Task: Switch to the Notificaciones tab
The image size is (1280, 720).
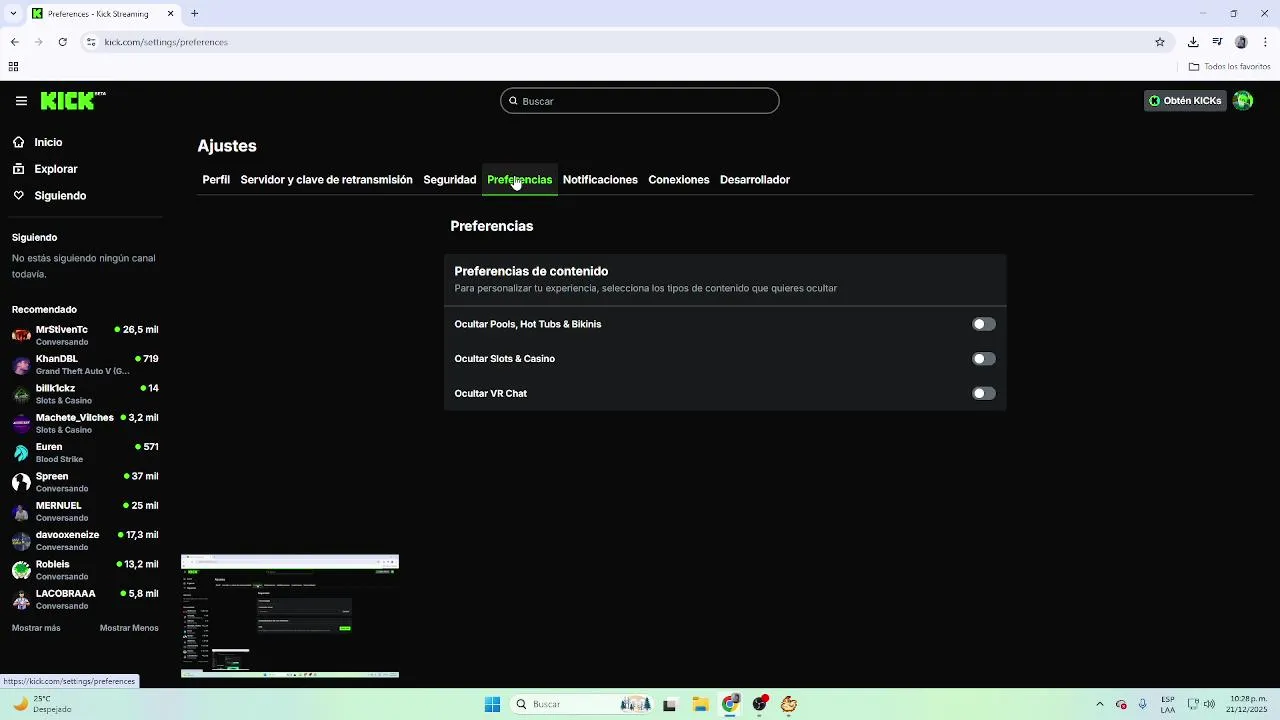Action: 600,180
